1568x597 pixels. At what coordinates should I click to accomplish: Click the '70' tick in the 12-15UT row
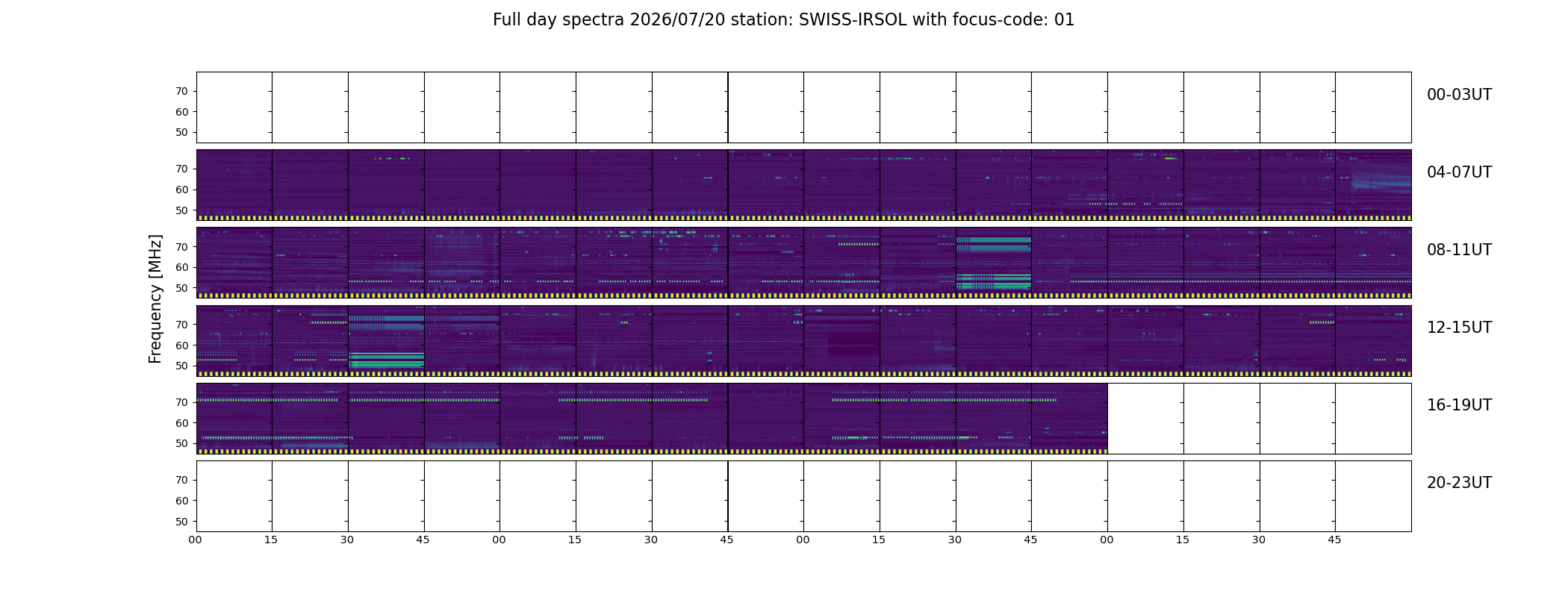181,325
